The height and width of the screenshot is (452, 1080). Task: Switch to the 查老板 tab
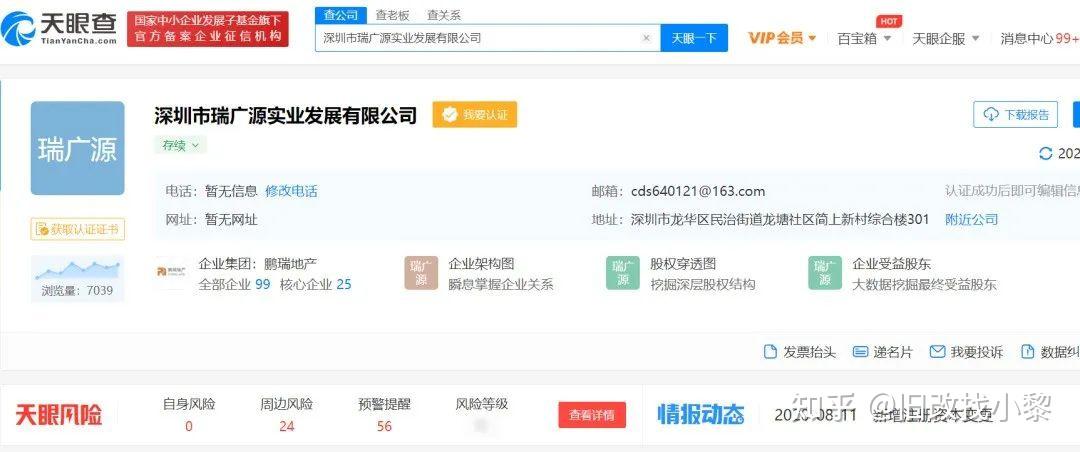(x=393, y=15)
